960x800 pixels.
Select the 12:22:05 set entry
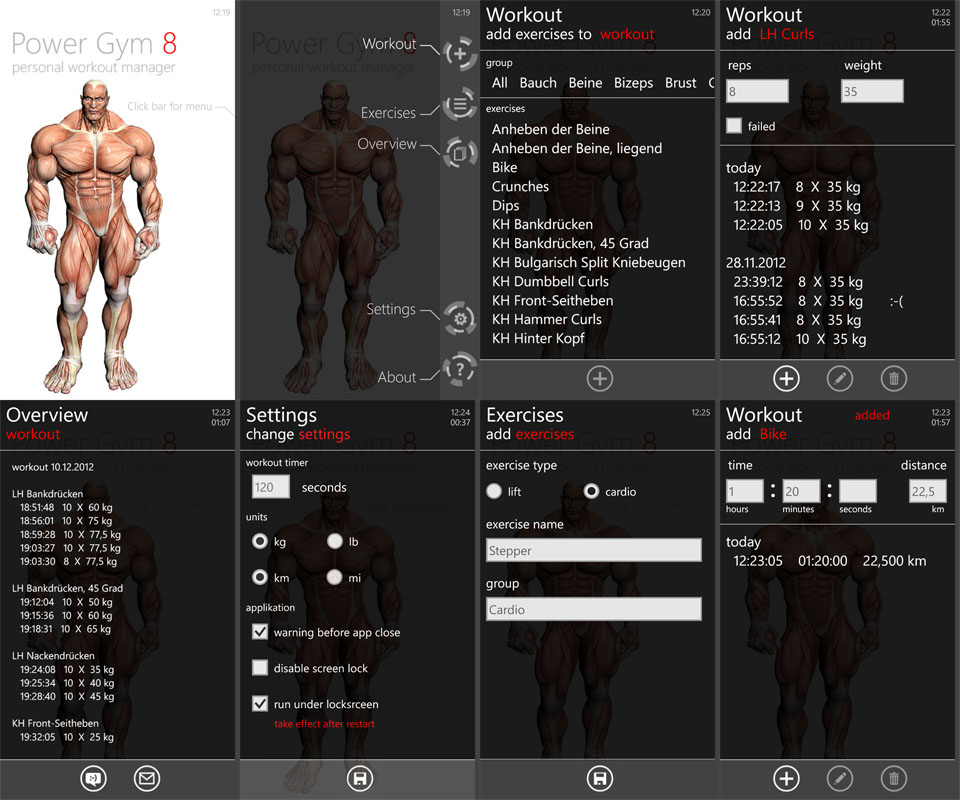click(x=801, y=225)
